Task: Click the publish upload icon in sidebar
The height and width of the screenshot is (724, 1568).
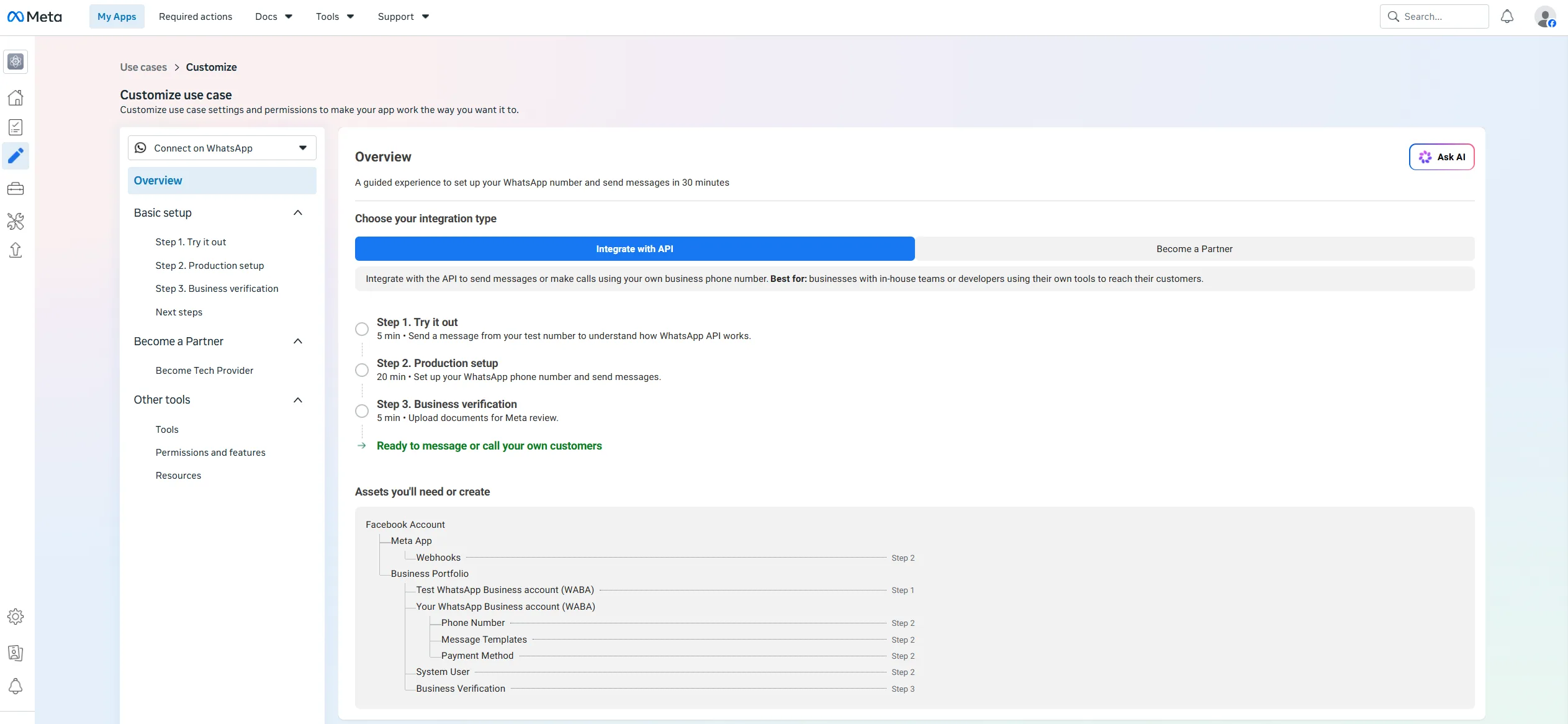Action: click(16, 250)
